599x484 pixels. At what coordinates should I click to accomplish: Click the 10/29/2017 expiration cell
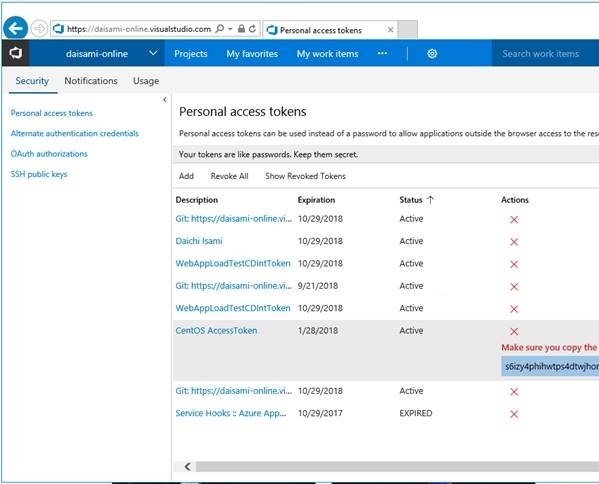[320, 413]
